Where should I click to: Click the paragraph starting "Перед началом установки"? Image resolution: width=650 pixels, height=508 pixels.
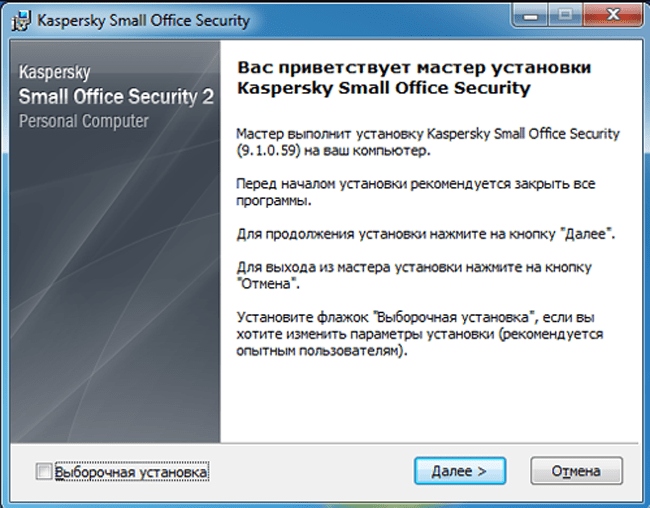(407, 192)
